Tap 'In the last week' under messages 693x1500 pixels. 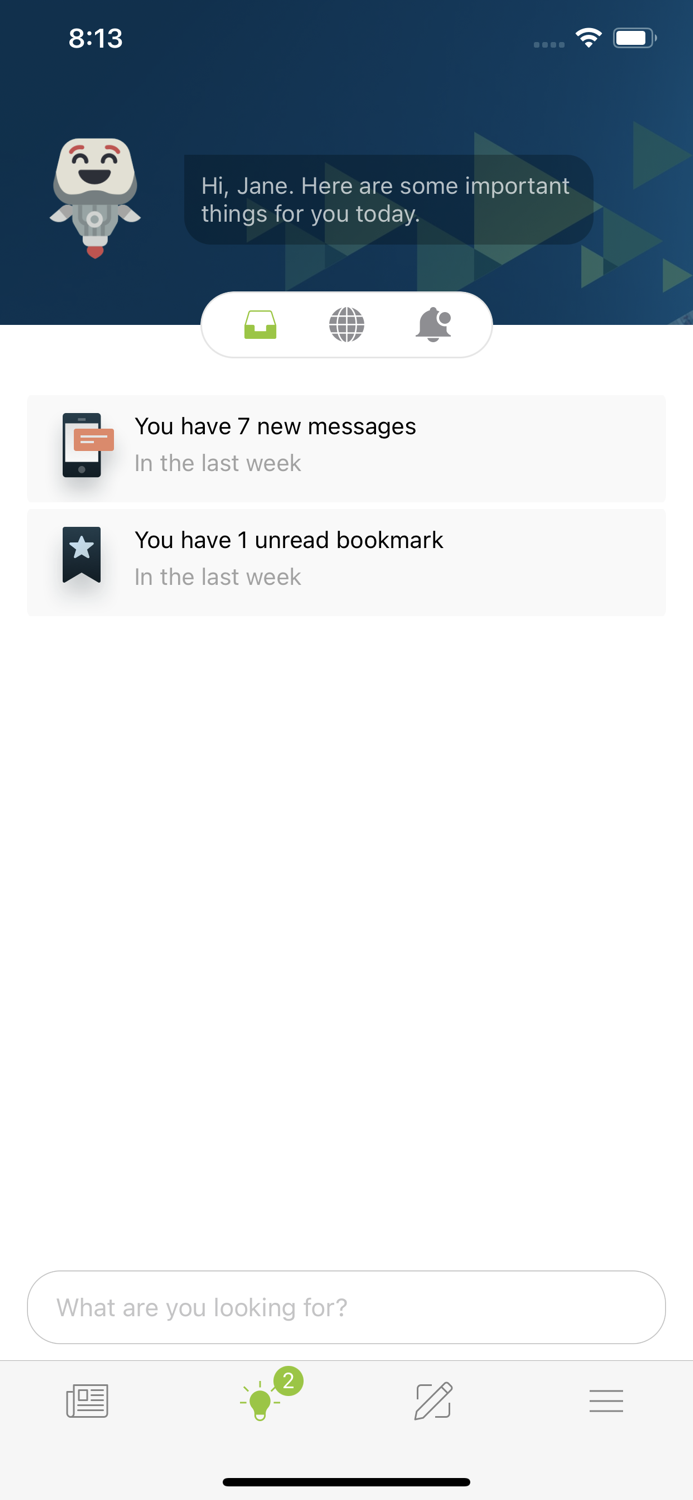click(218, 463)
